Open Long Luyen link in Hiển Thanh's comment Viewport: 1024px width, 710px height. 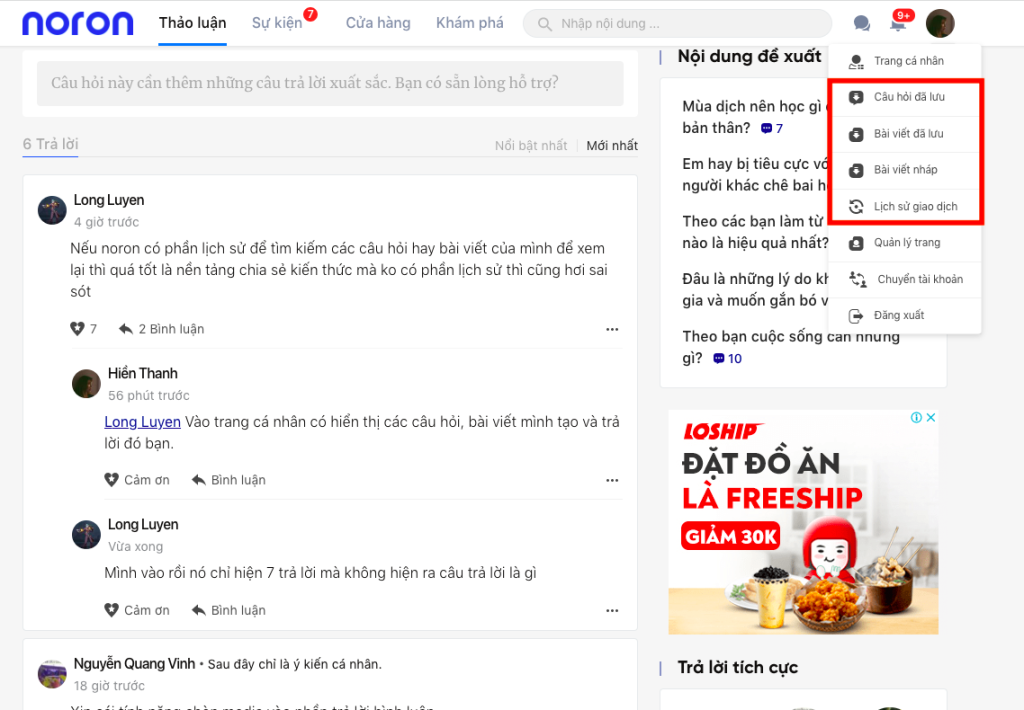click(x=142, y=421)
